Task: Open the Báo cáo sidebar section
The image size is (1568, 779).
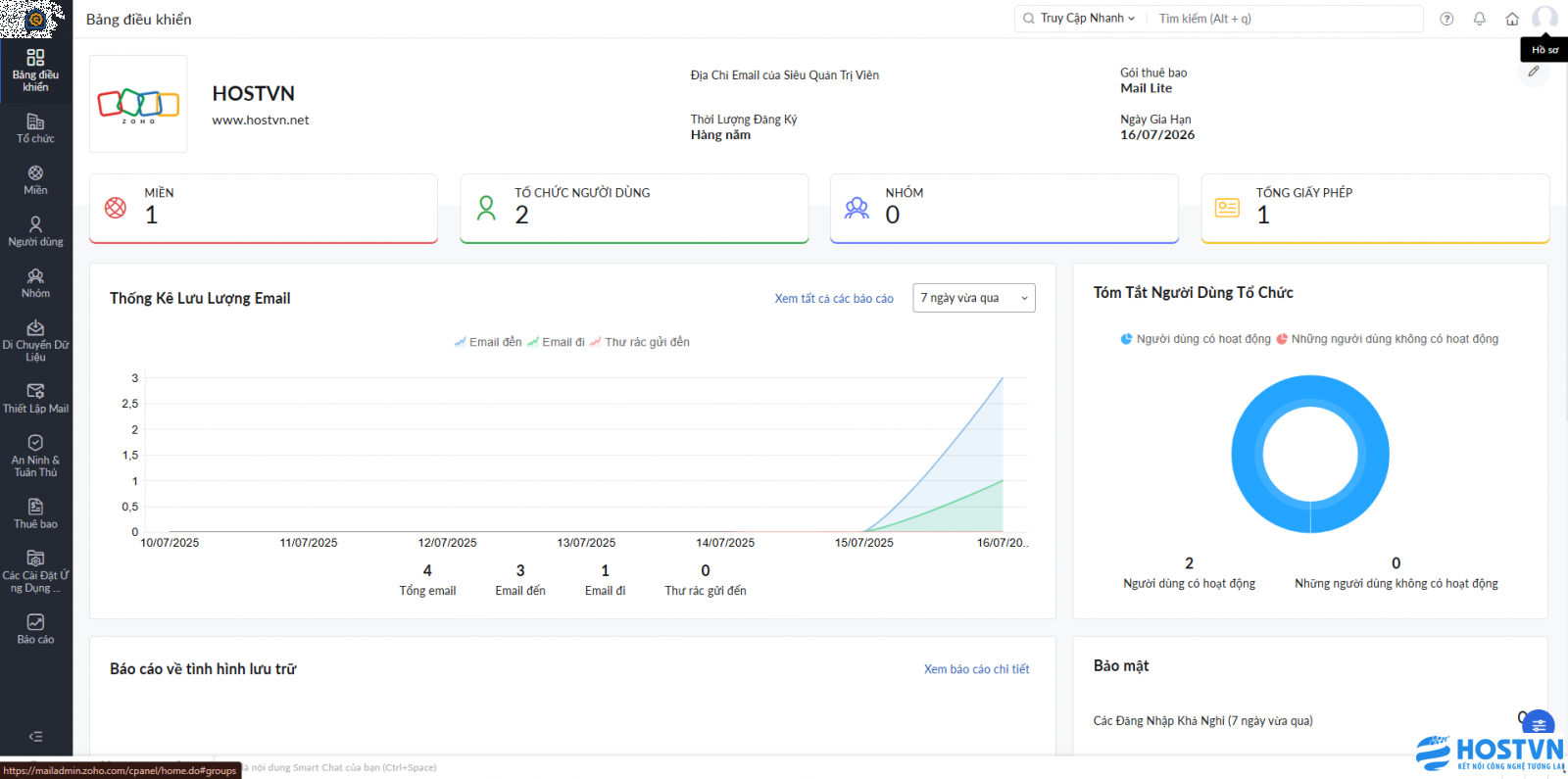Action: coord(35,629)
